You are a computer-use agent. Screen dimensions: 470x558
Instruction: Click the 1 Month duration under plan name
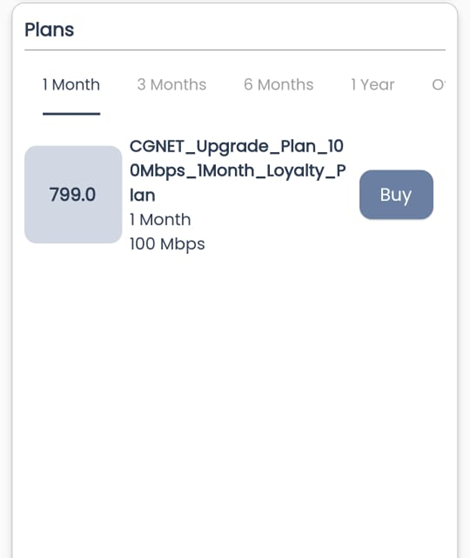click(x=160, y=220)
